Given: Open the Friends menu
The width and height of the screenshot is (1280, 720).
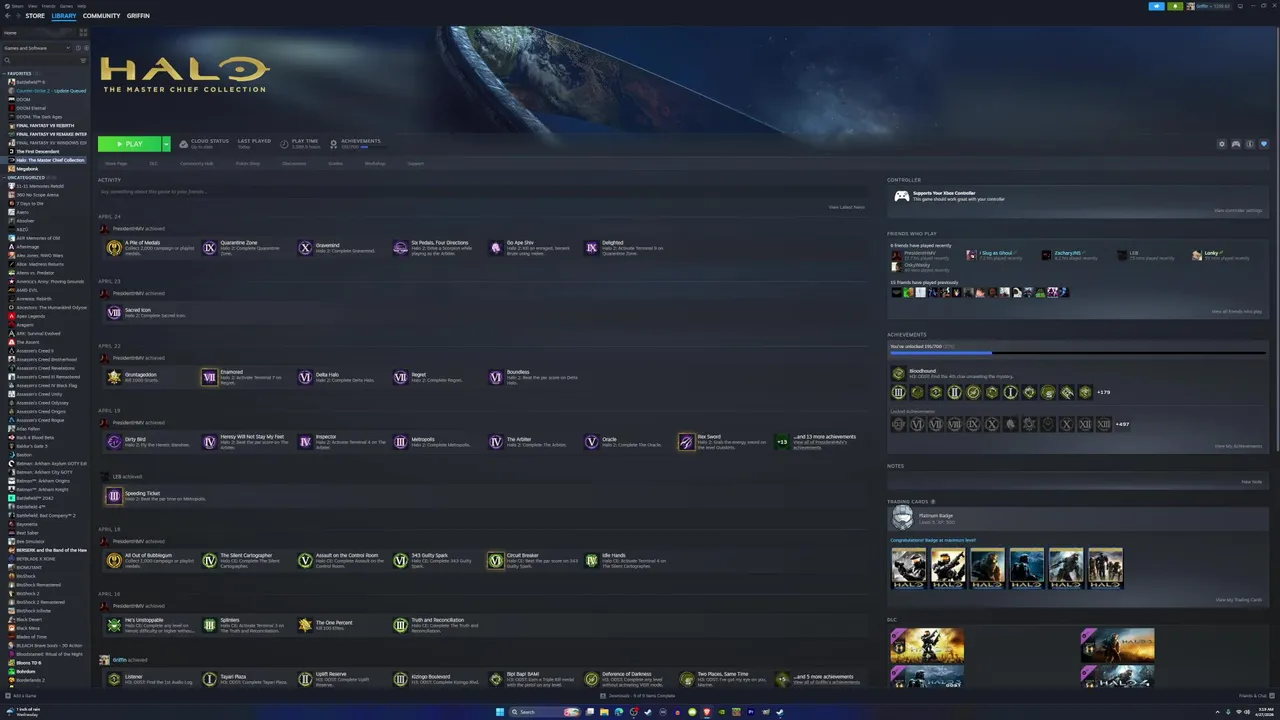Looking at the screenshot, I should pyautogui.click(x=48, y=5).
